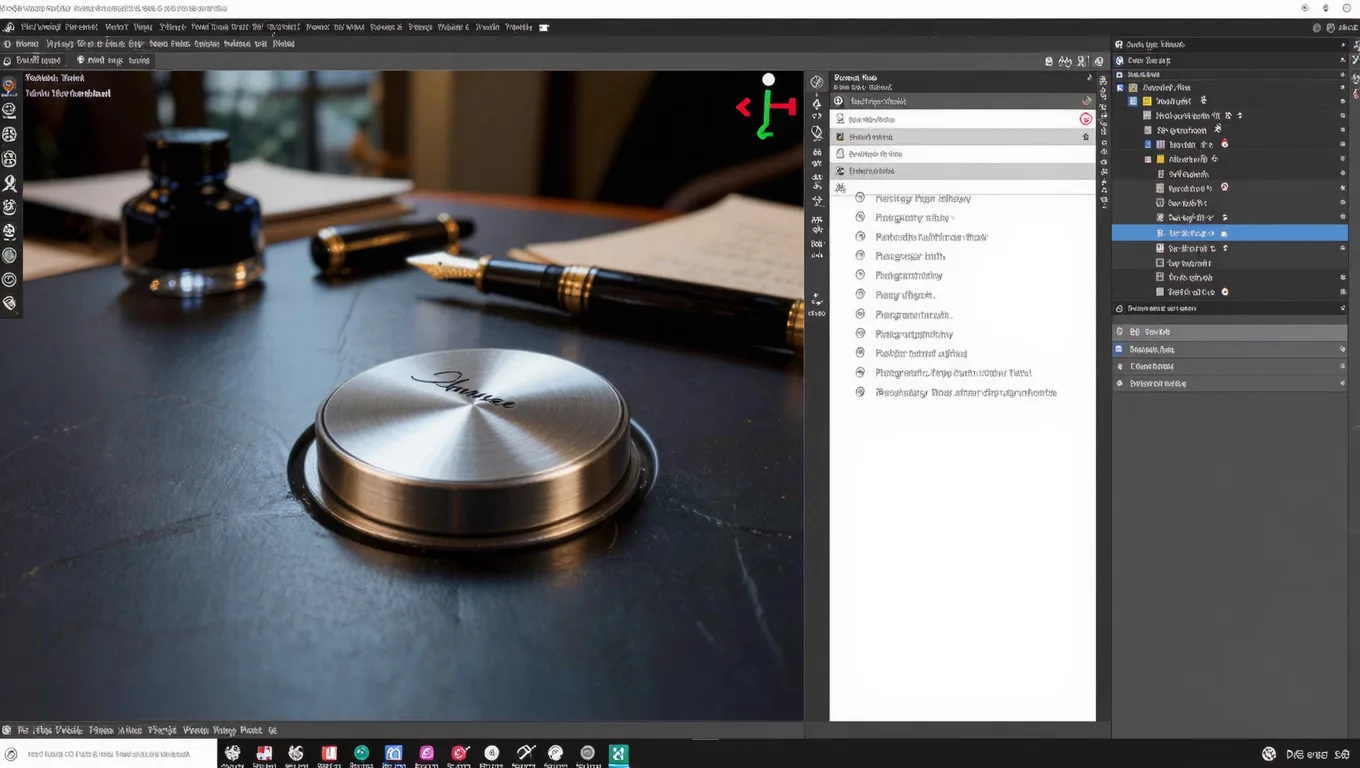
Task: Open the round system tray icon on the taskbar
Action: pos(1269,754)
